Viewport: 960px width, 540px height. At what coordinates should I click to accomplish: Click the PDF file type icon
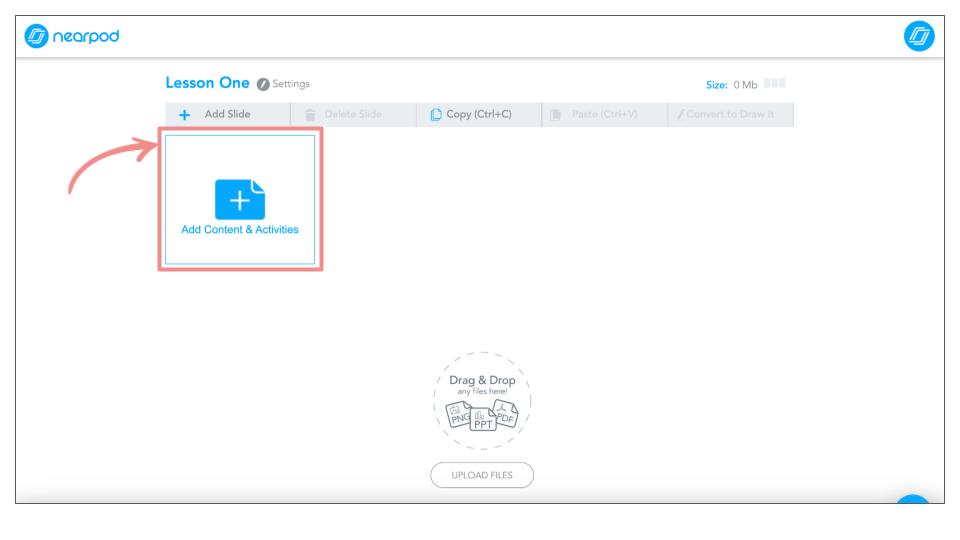point(507,414)
